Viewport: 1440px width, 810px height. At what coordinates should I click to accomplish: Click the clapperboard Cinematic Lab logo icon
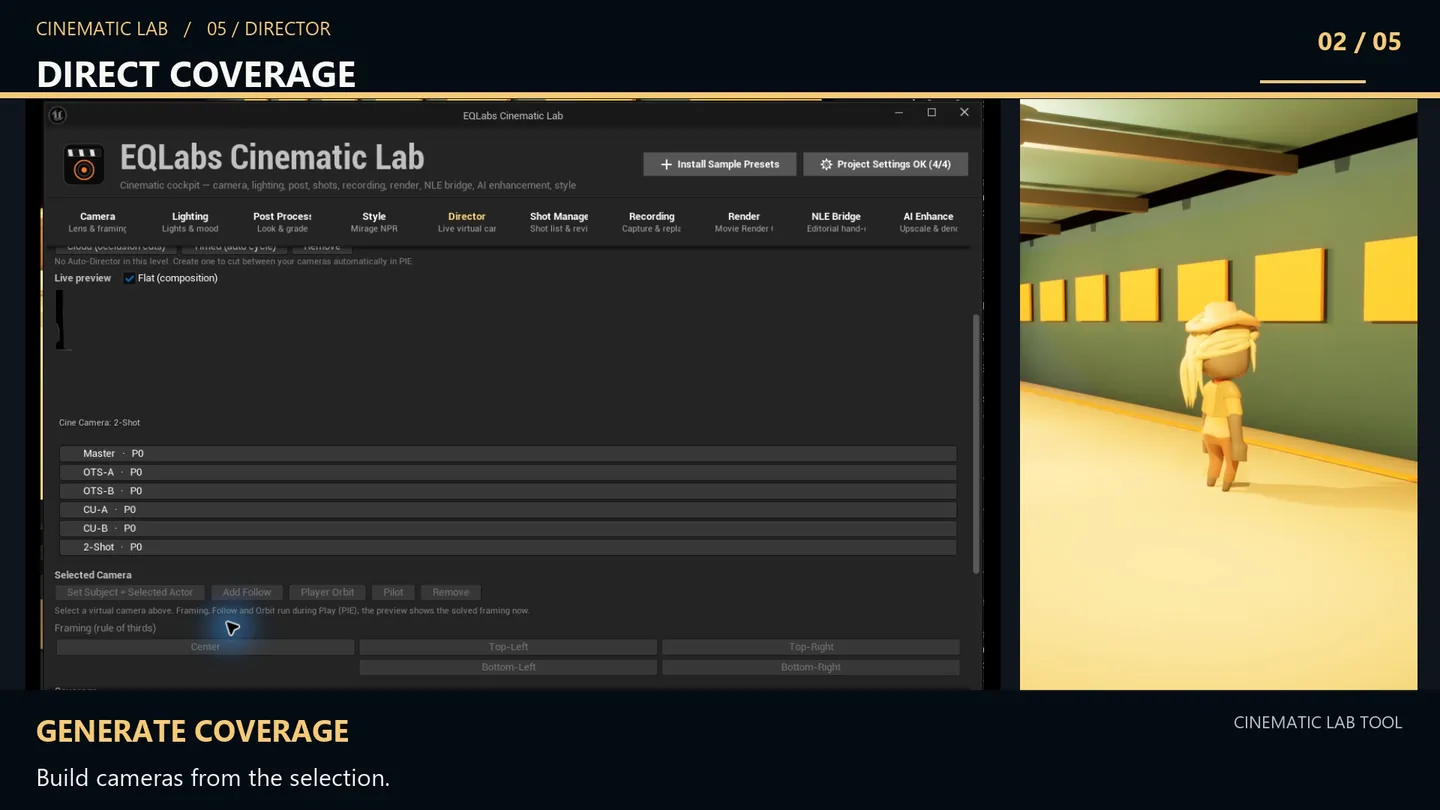(x=84, y=165)
